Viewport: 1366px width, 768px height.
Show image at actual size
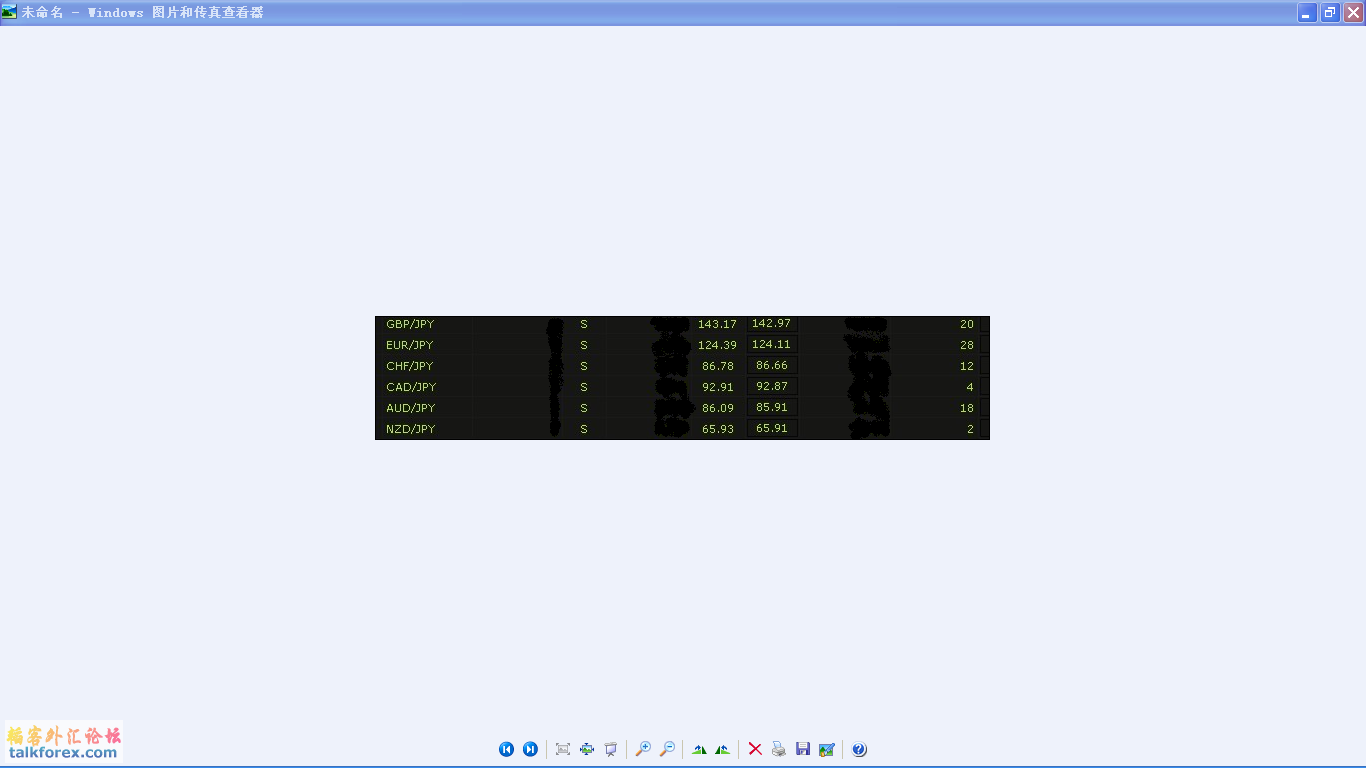[587, 749]
